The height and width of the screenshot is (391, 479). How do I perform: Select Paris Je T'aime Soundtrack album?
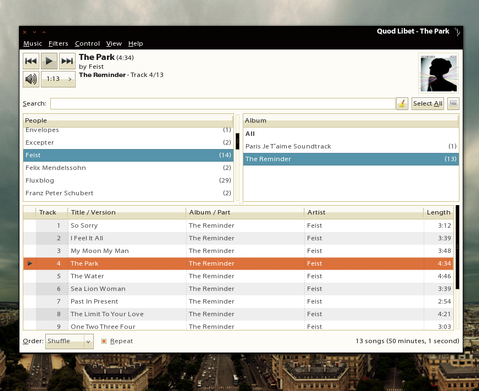click(351, 146)
